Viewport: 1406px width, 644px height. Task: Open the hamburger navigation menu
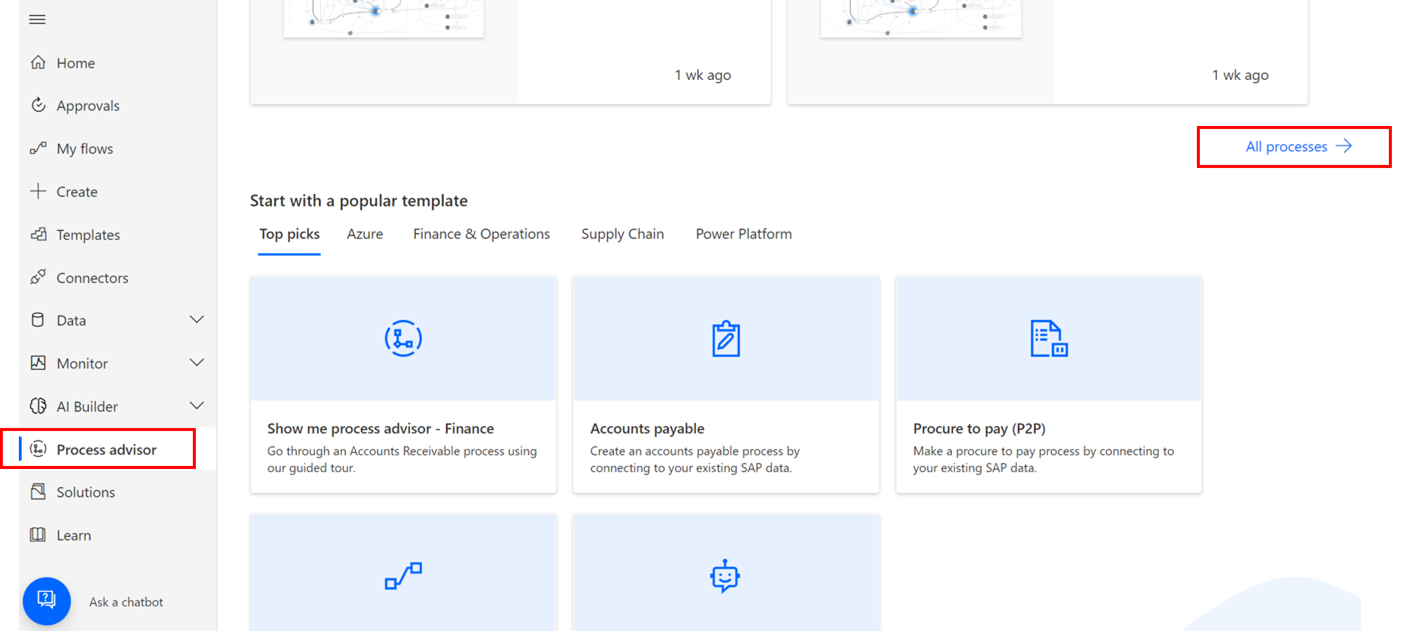point(37,18)
